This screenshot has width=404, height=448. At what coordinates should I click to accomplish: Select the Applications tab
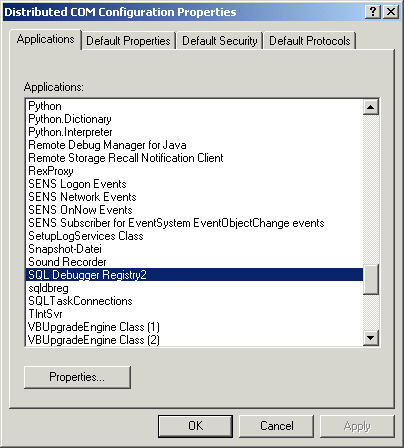click(46, 39)
